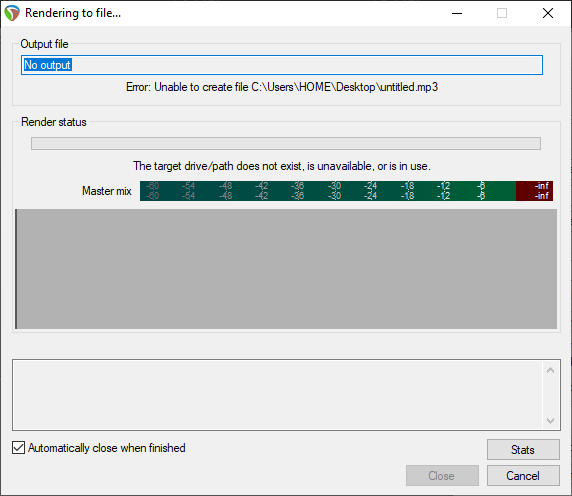Click the greyed-out Close button
The width and height of the screenshot is (572, 496).
pos(442,476)
